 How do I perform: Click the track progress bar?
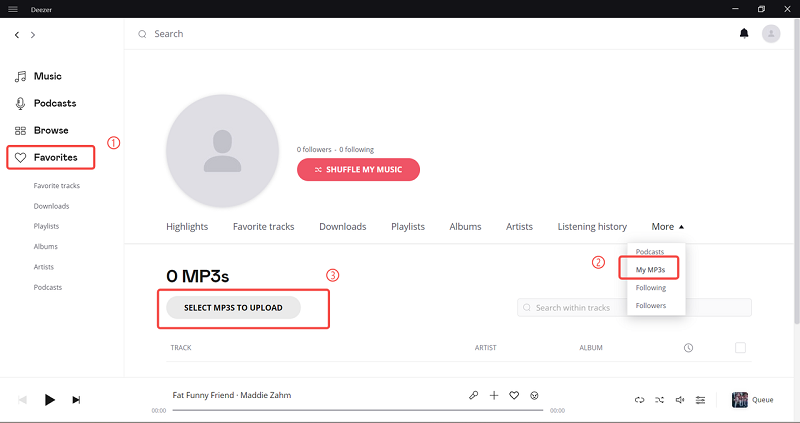click(355, 410)
